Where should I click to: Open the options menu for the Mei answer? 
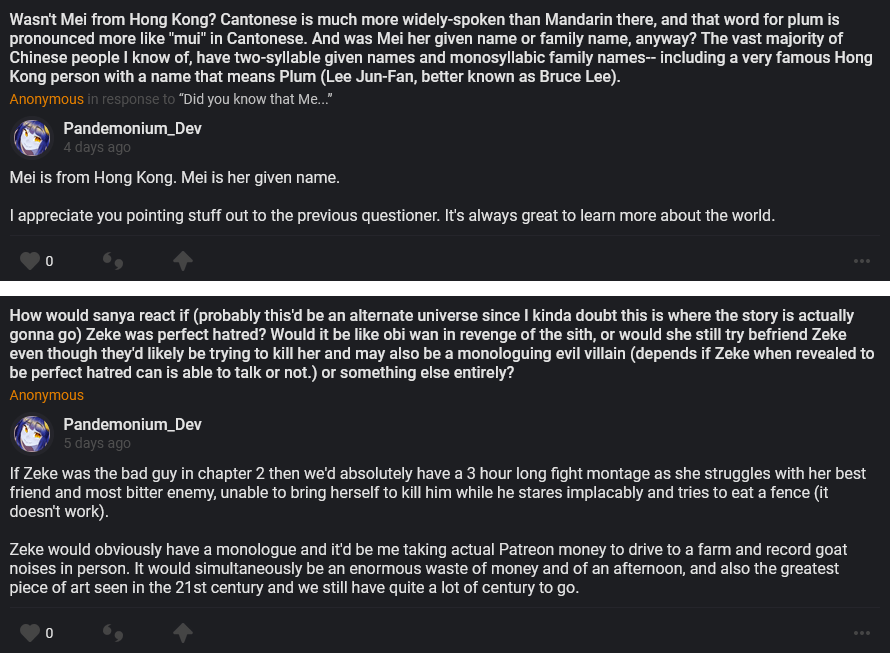[862, 261]
